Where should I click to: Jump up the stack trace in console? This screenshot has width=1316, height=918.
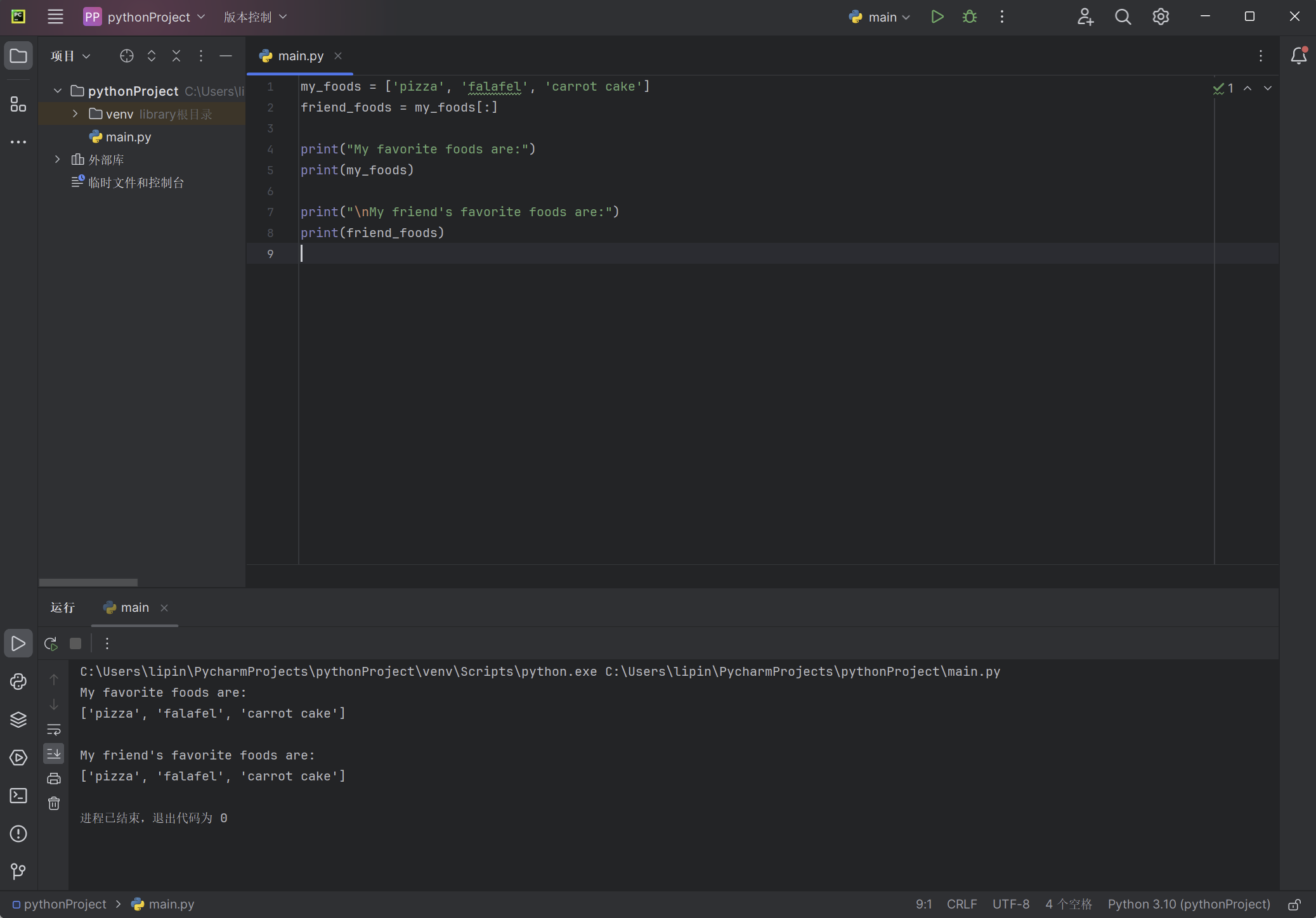54,680
